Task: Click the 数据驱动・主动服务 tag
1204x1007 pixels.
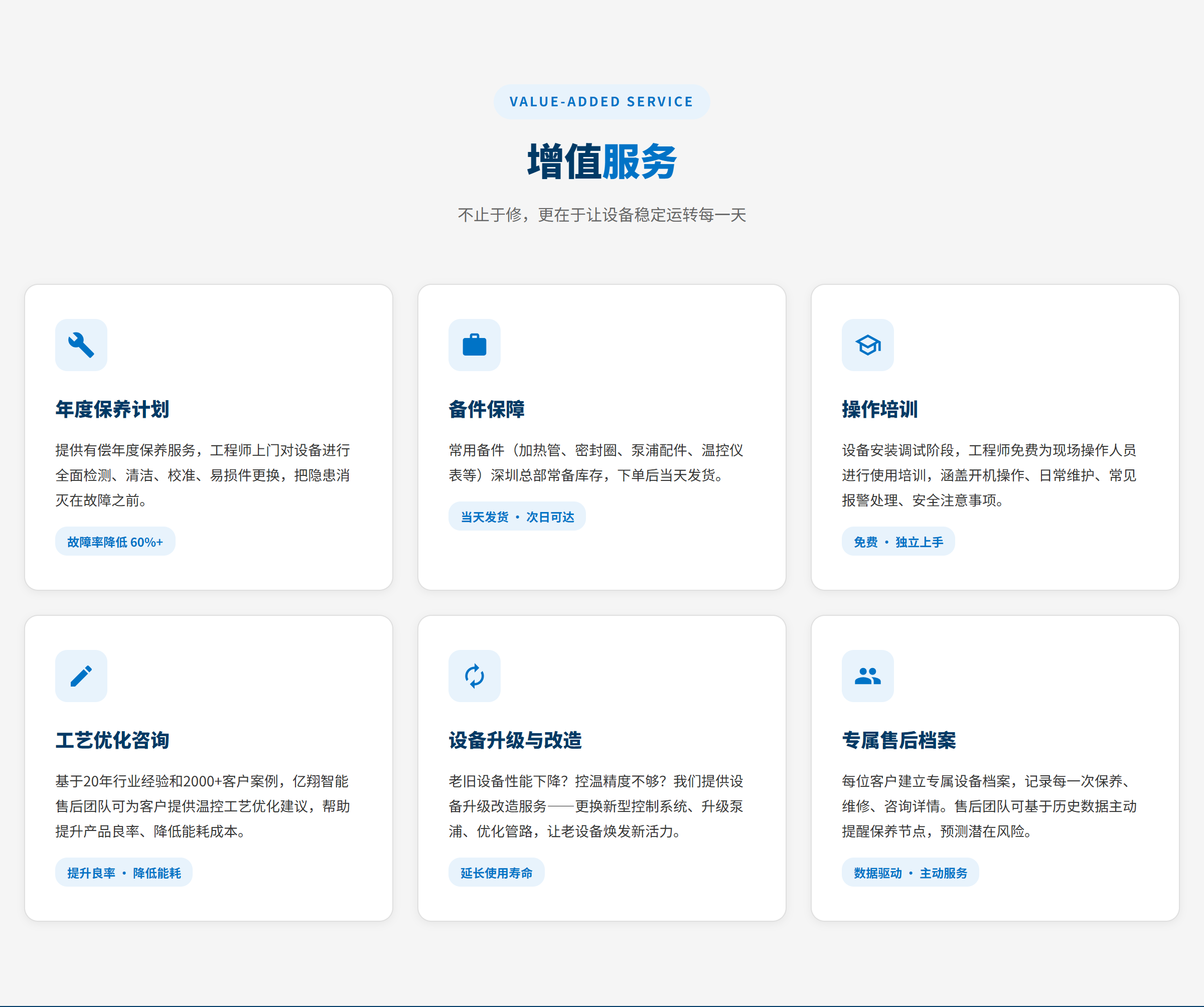Action: coord(910,872)
